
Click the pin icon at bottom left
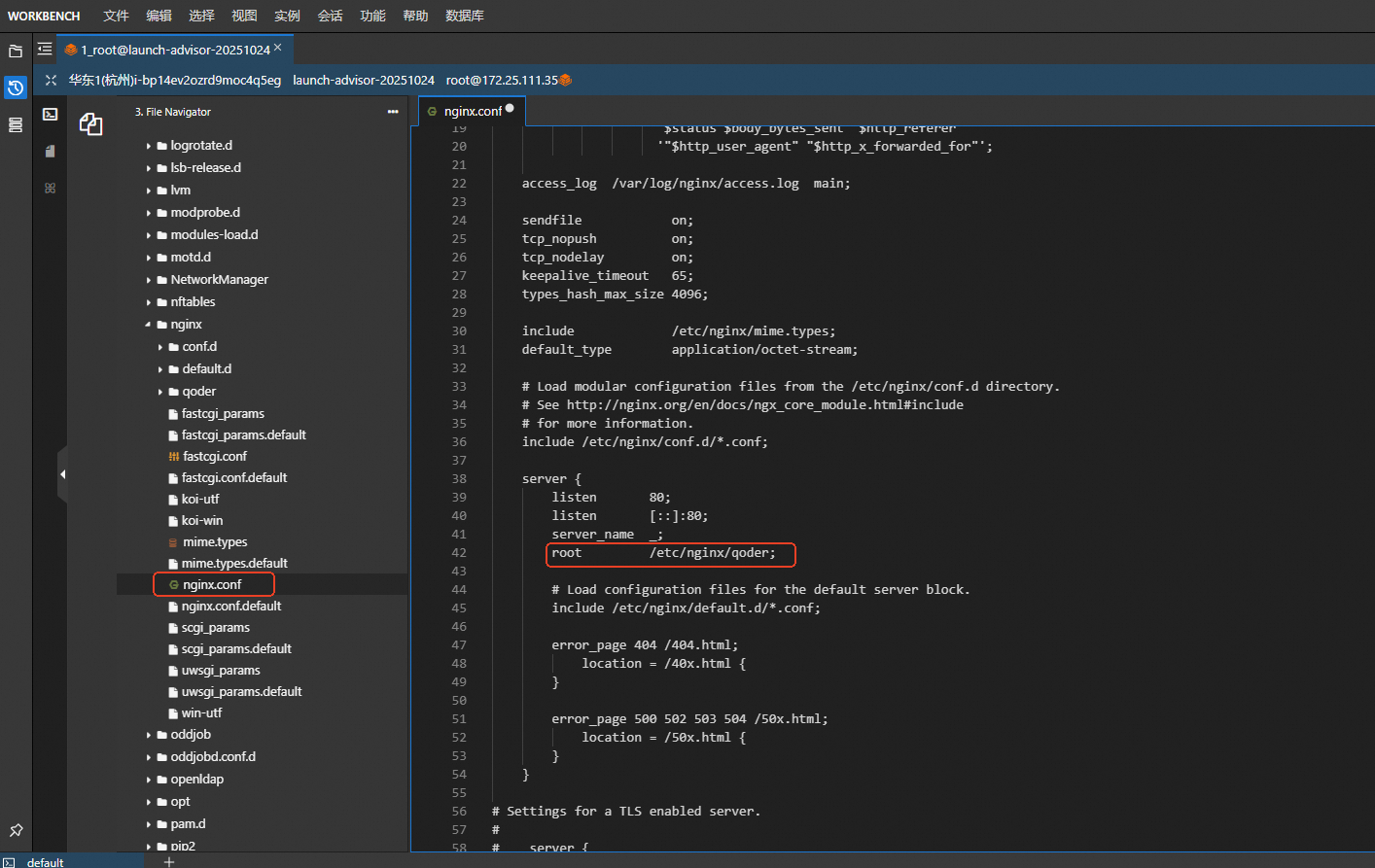16,831
